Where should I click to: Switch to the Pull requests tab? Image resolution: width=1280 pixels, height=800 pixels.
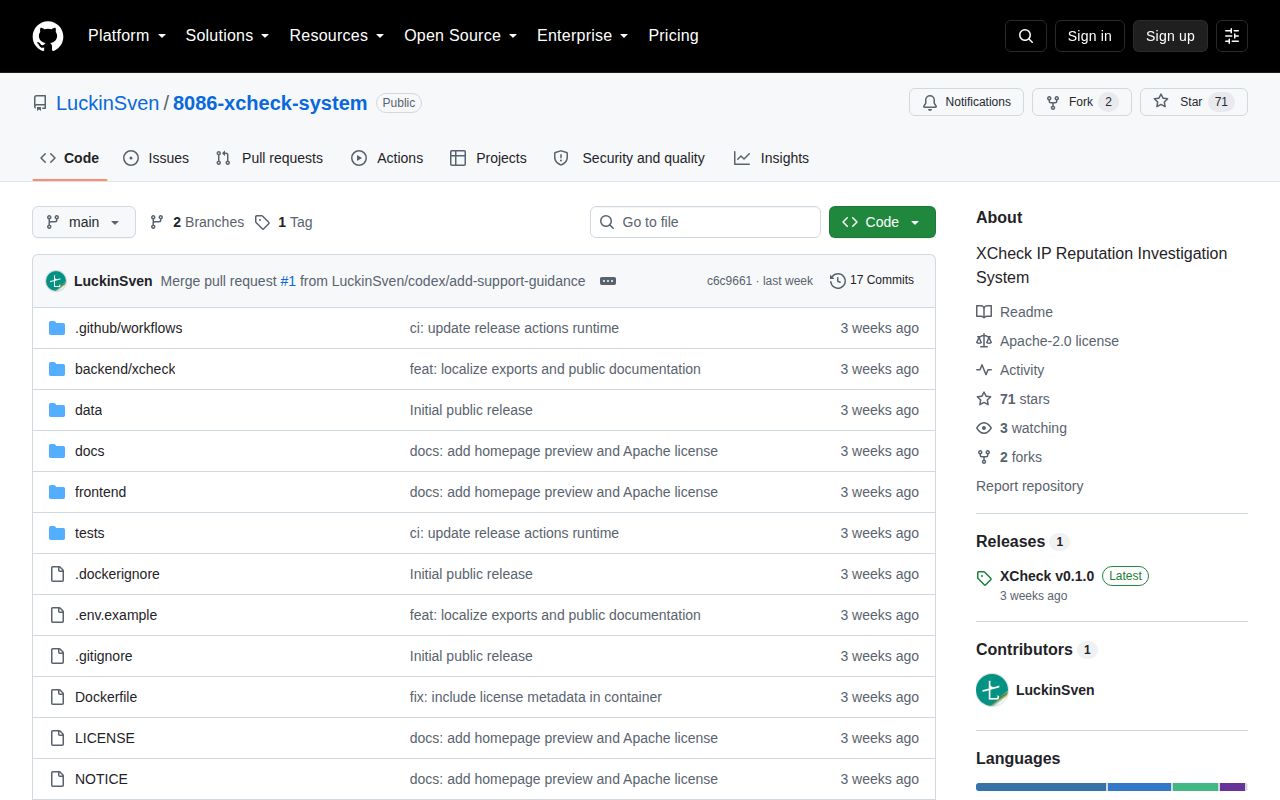coord(270,158)
